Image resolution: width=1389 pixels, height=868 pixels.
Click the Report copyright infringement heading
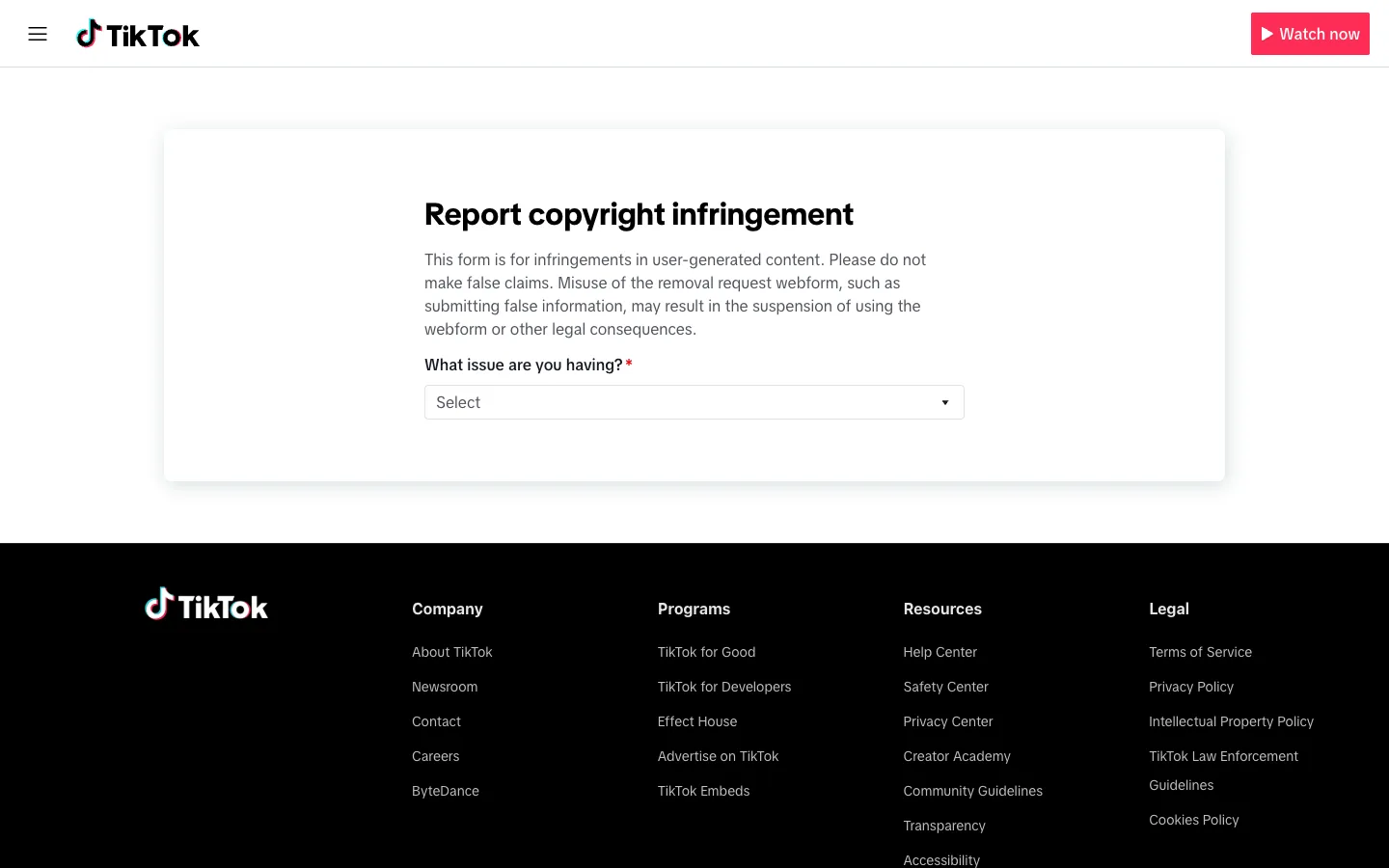pyautogui.click(x=639, y=214)
